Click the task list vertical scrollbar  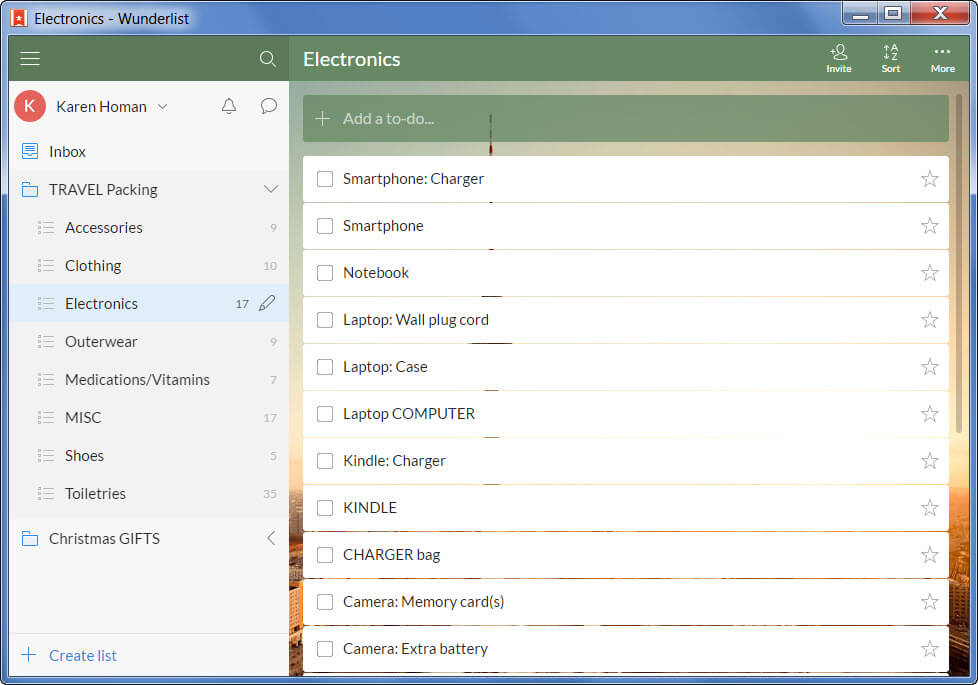click(x=959, y=264)
